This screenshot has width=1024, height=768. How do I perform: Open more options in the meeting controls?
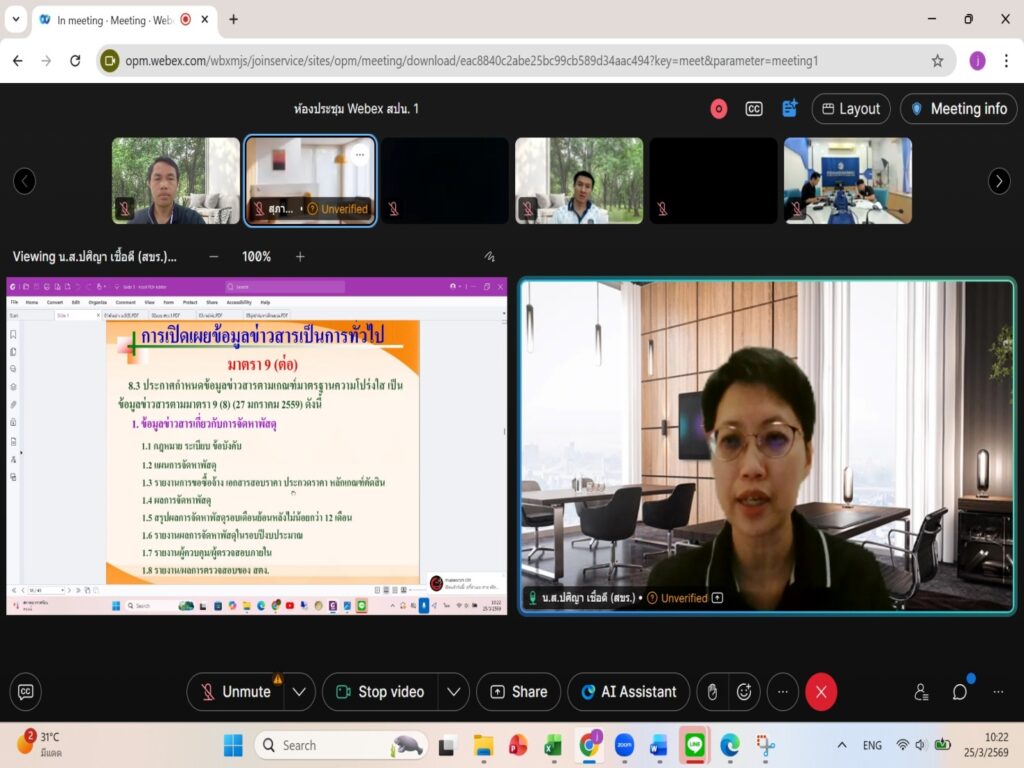(x=782, y=692)
